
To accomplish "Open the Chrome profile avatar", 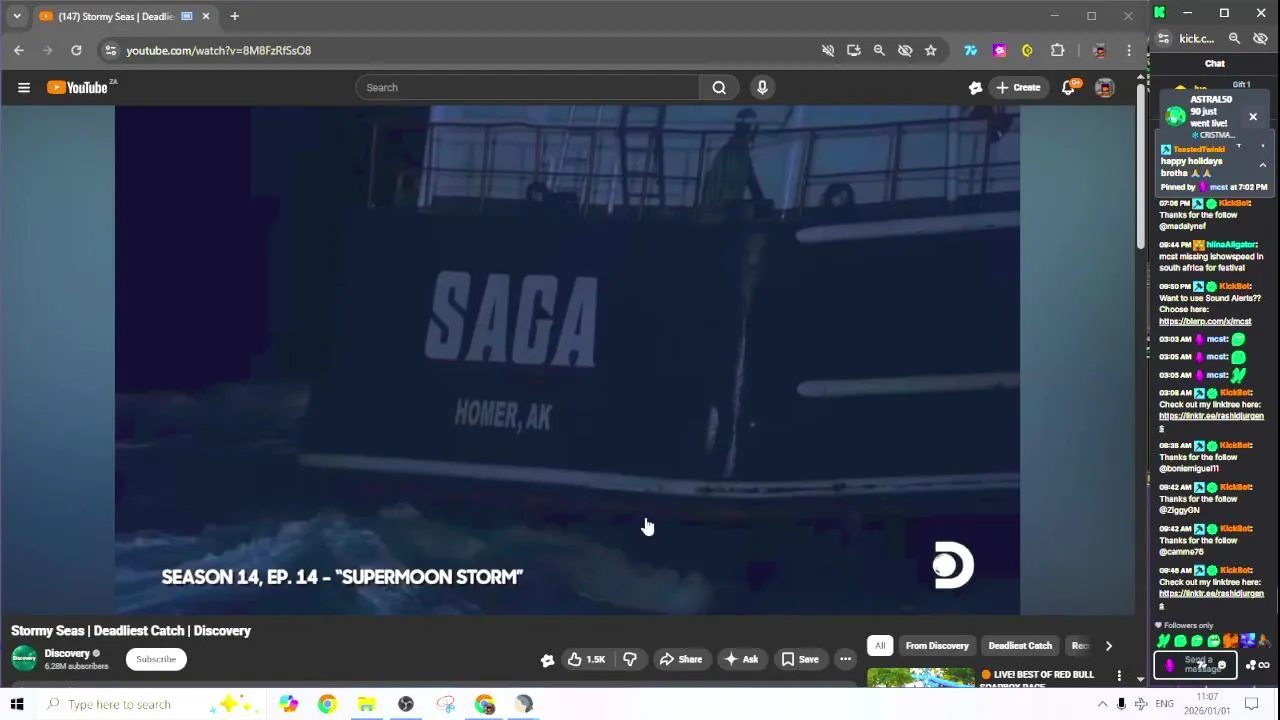I will [1099, 50].
